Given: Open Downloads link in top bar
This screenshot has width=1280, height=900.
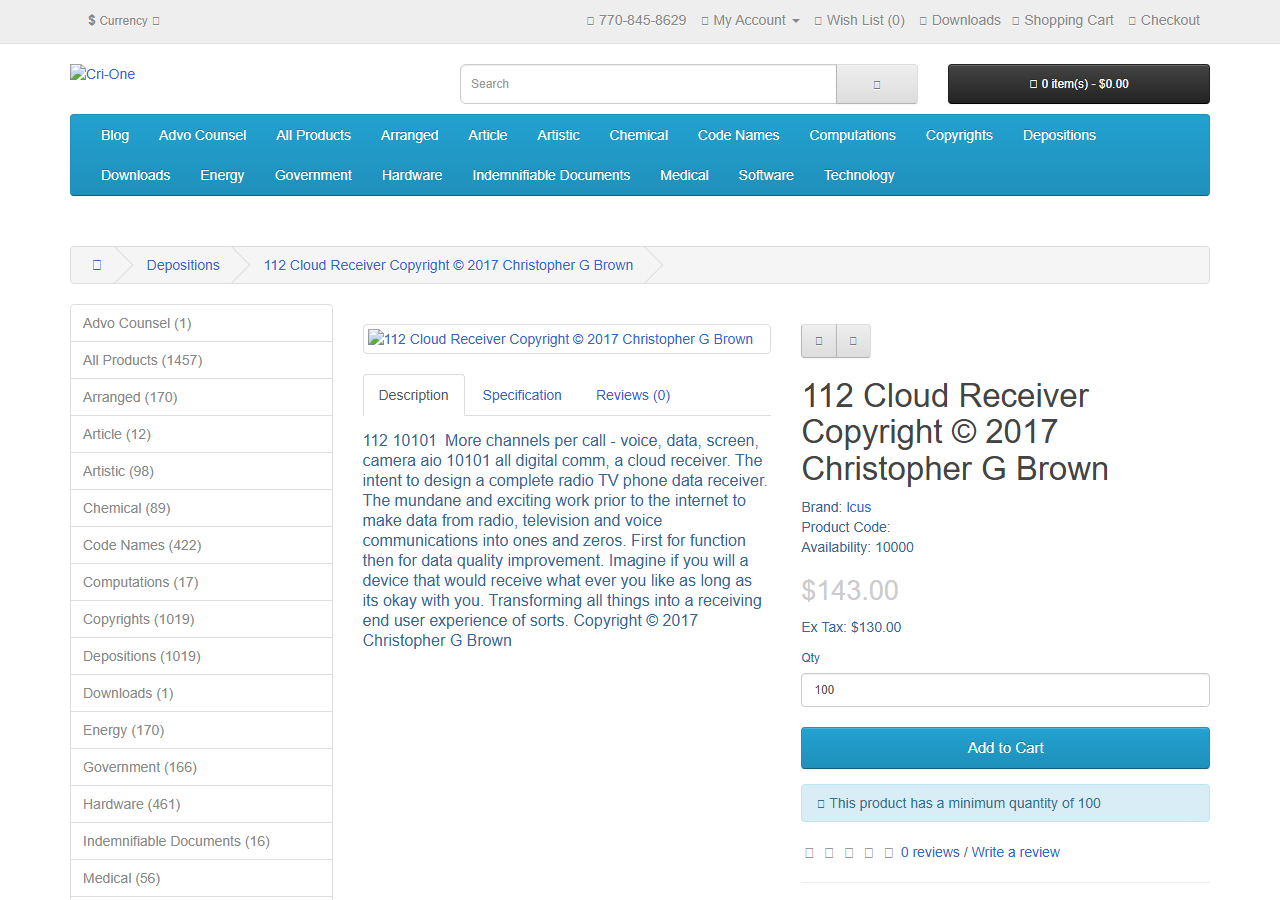Looking at the screenshot, I should tap(960, 20).
